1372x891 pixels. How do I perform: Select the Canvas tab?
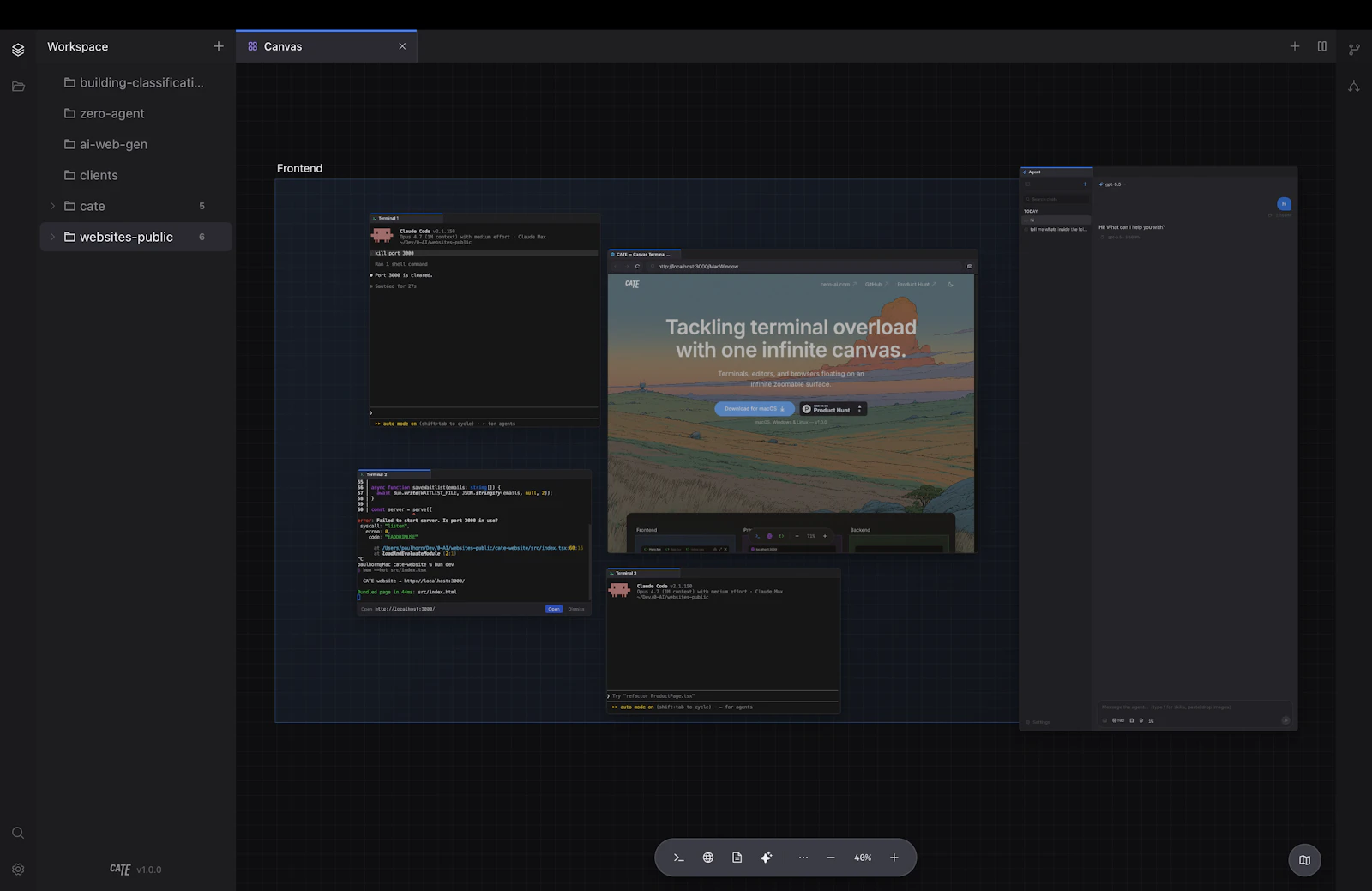(x=326, y=46)
